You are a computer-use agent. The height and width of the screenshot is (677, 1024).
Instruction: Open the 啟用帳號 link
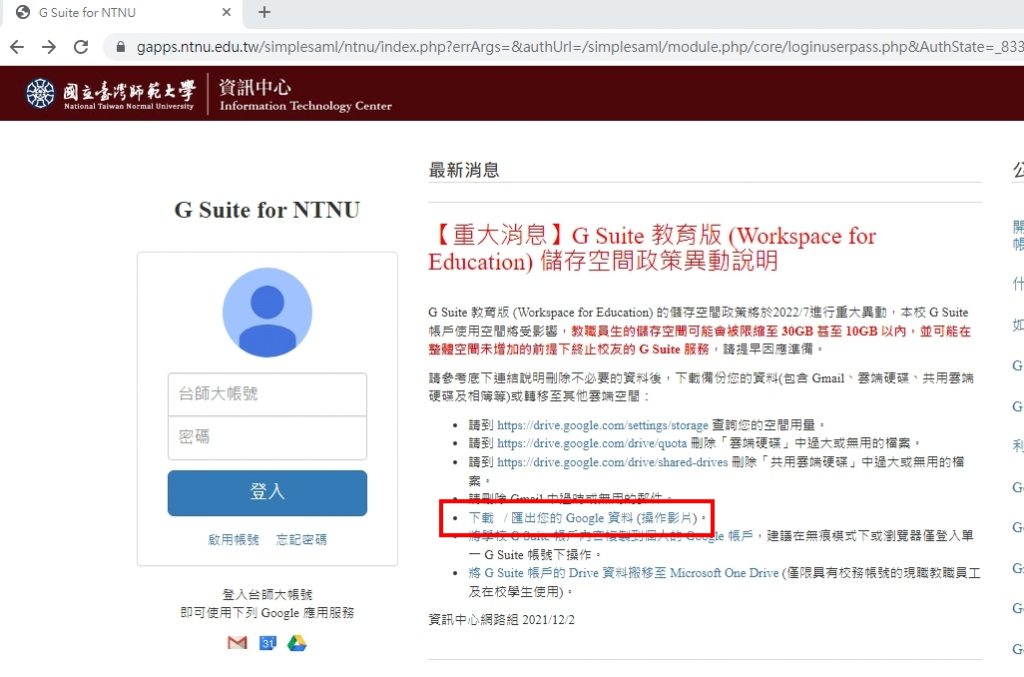pyautogui.click(x=234, y=539)
